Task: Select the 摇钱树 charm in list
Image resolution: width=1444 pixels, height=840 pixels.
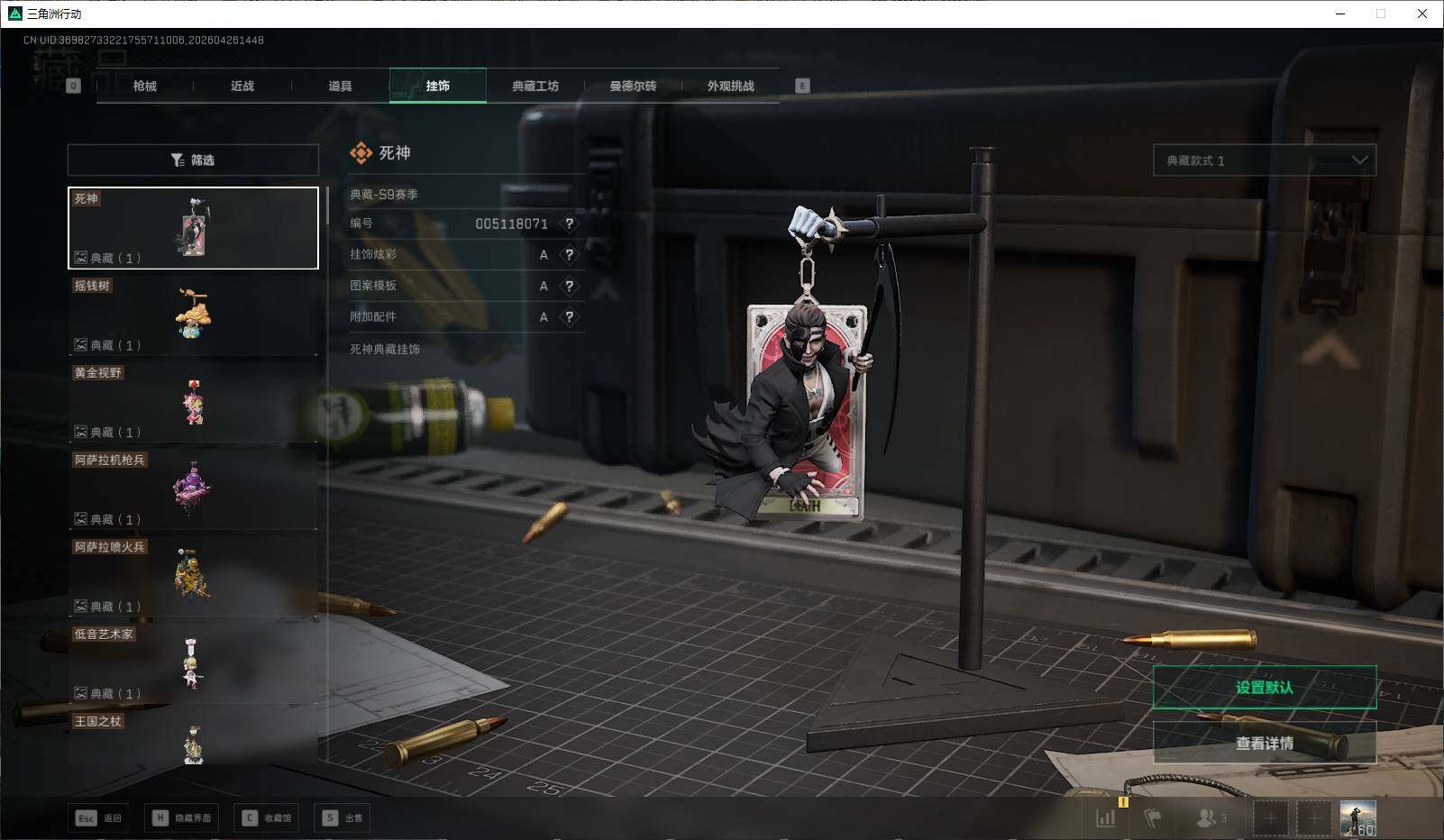Action: pyautogui.click(x=193, y=315)
